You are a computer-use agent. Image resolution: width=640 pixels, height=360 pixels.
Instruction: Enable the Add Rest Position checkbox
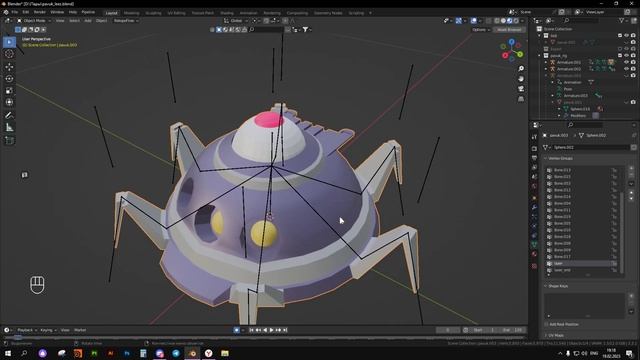point(547,324)
